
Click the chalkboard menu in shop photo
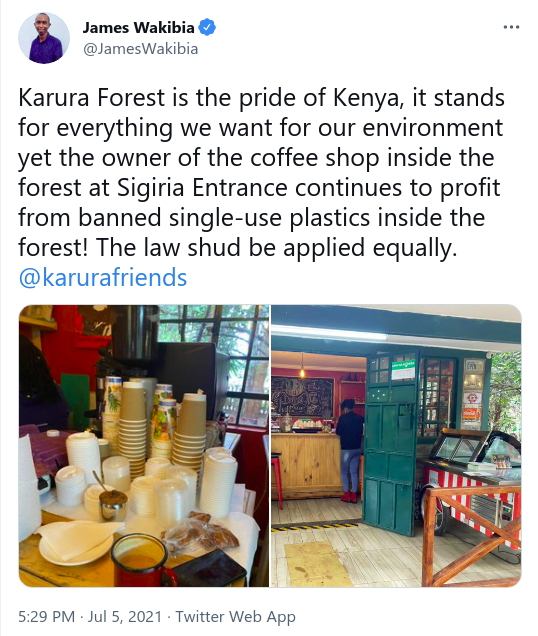(x=303, y=396)
